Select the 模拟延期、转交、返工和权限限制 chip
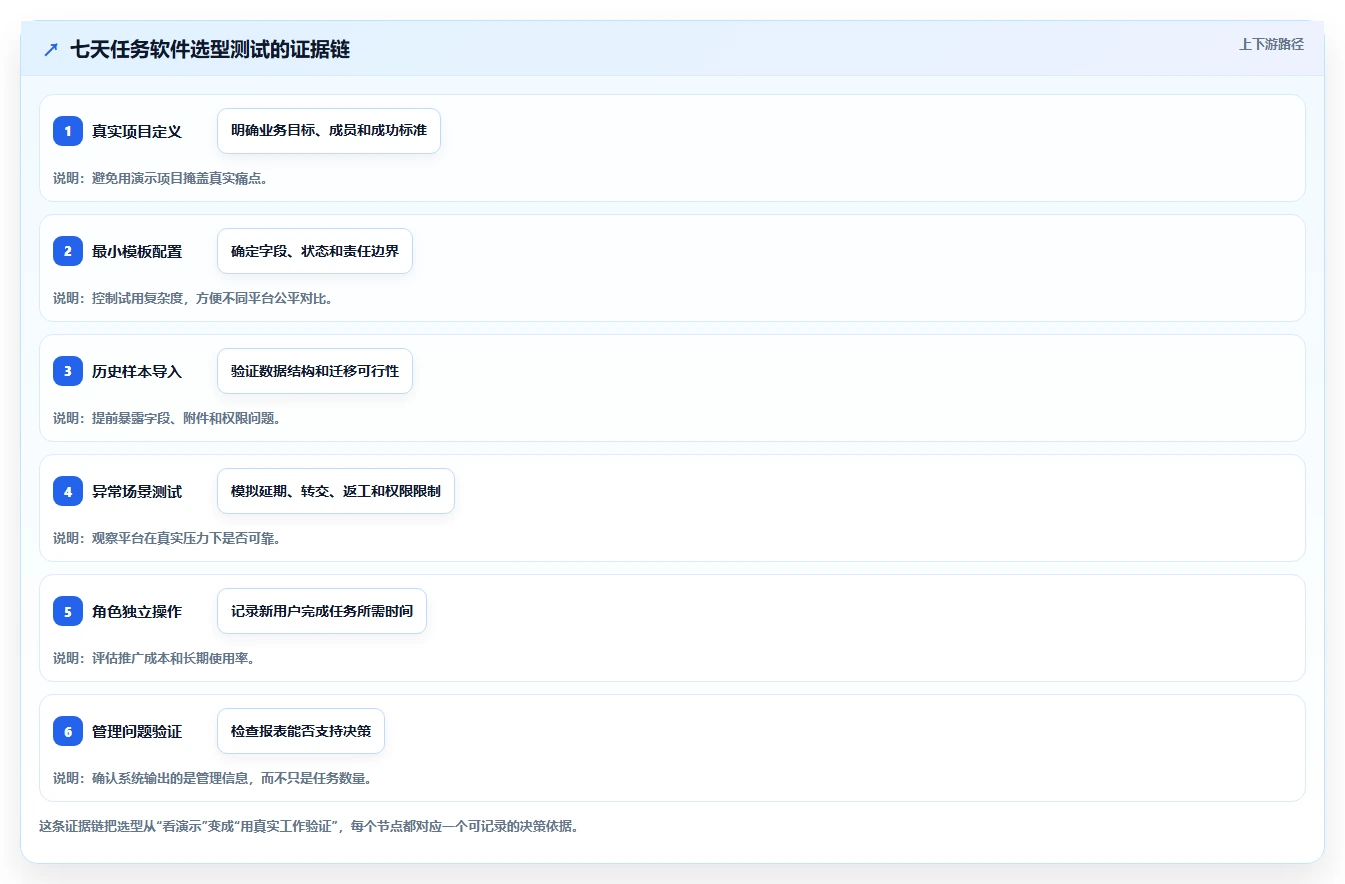 336,491
